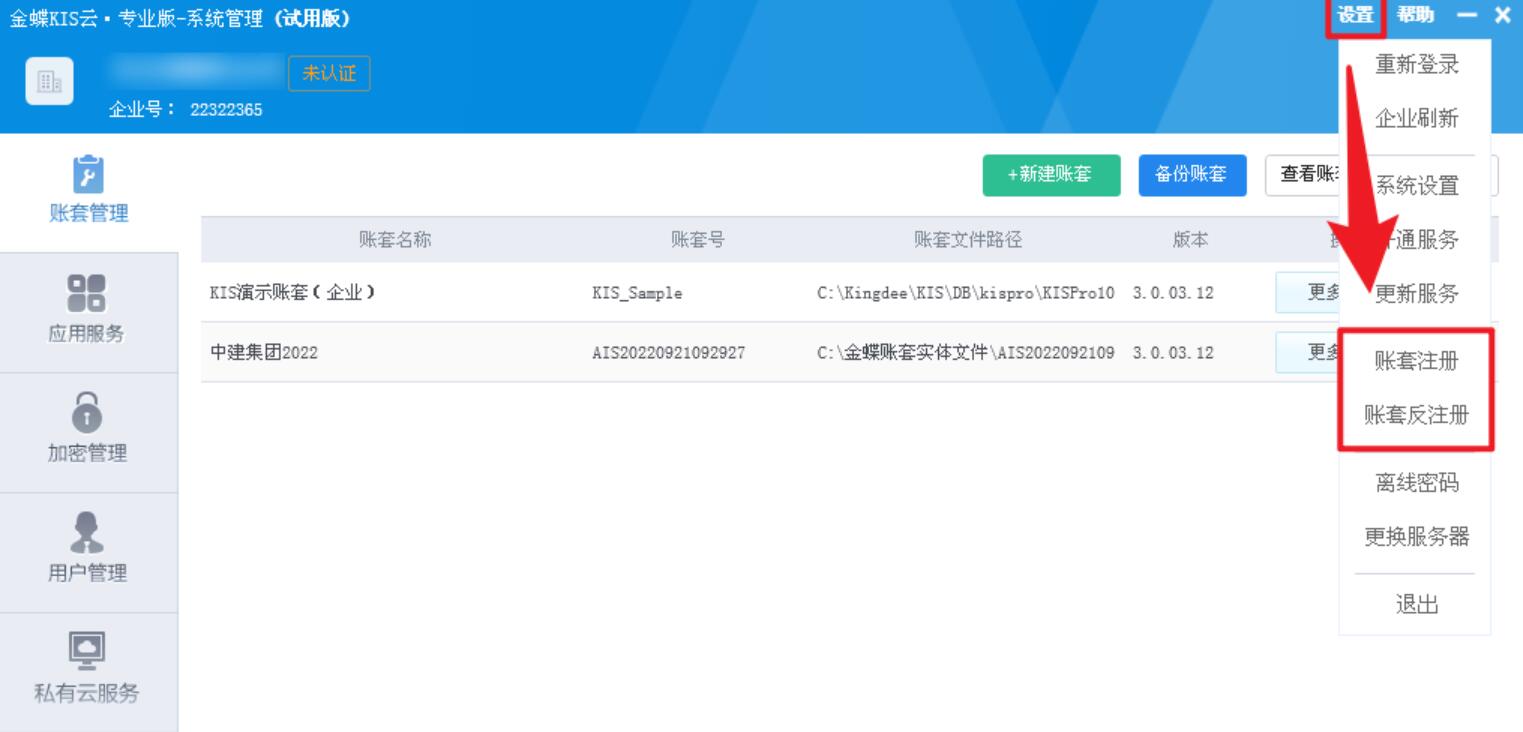Click the KIS_Sample account number cell
Screen dimensions: 1523x732
pos(638,293)
